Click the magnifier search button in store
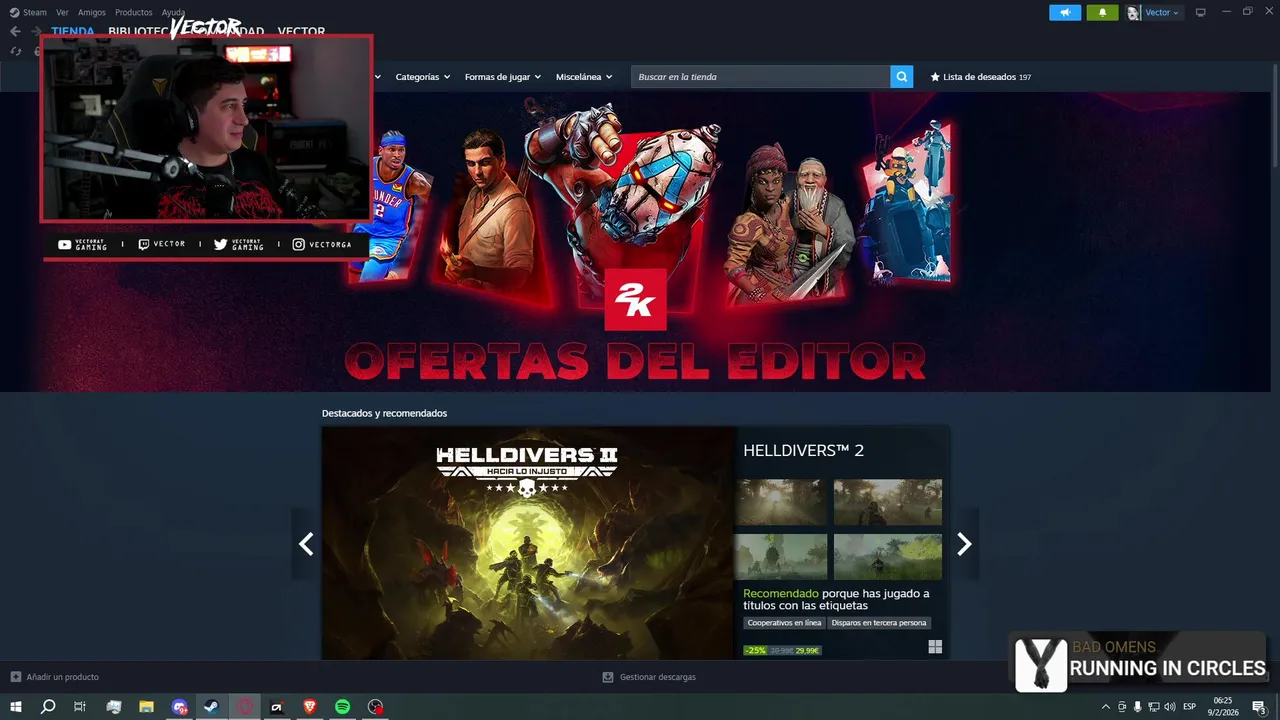Image resolution: width=1280 pixels, height=720 pixels. pos(901,77)
